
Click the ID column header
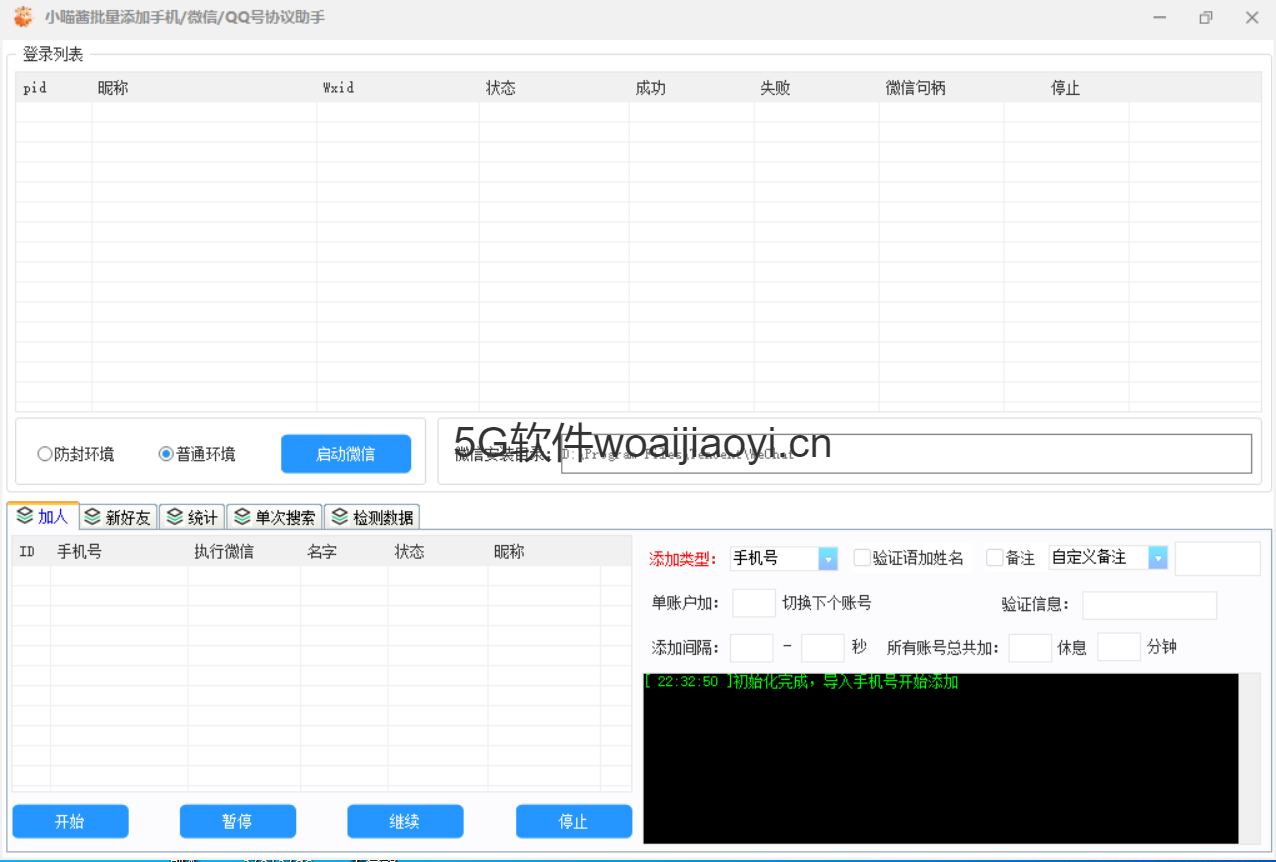tap(31, 552)
